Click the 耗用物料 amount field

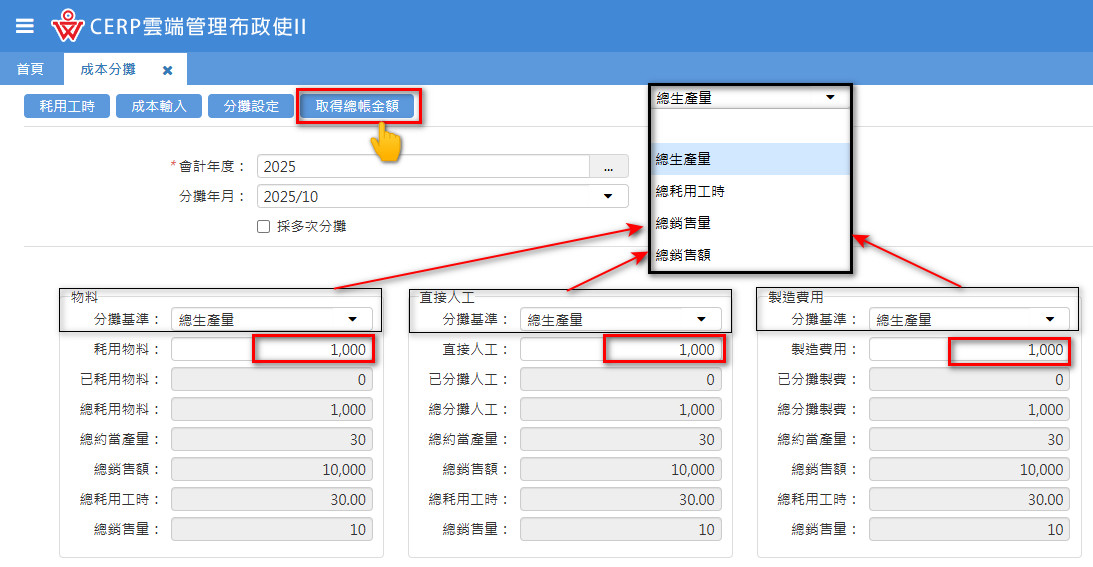point(272,350)
